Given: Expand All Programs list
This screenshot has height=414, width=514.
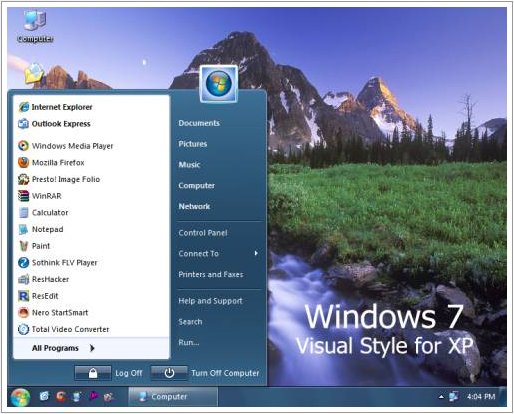Looking at the screenshot, I should tap(63, 348).
